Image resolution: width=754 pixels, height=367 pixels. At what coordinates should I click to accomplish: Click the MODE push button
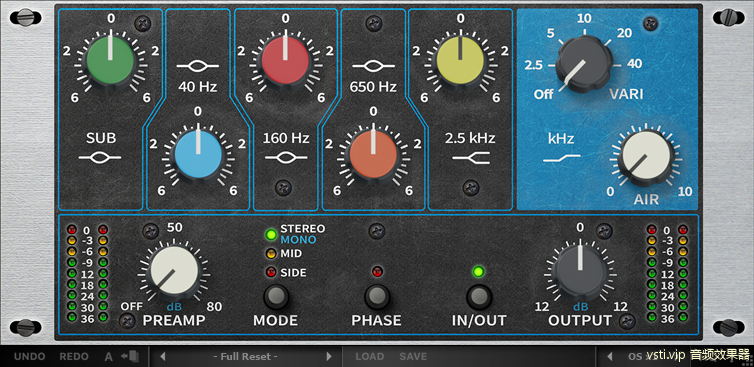point(276,297)
